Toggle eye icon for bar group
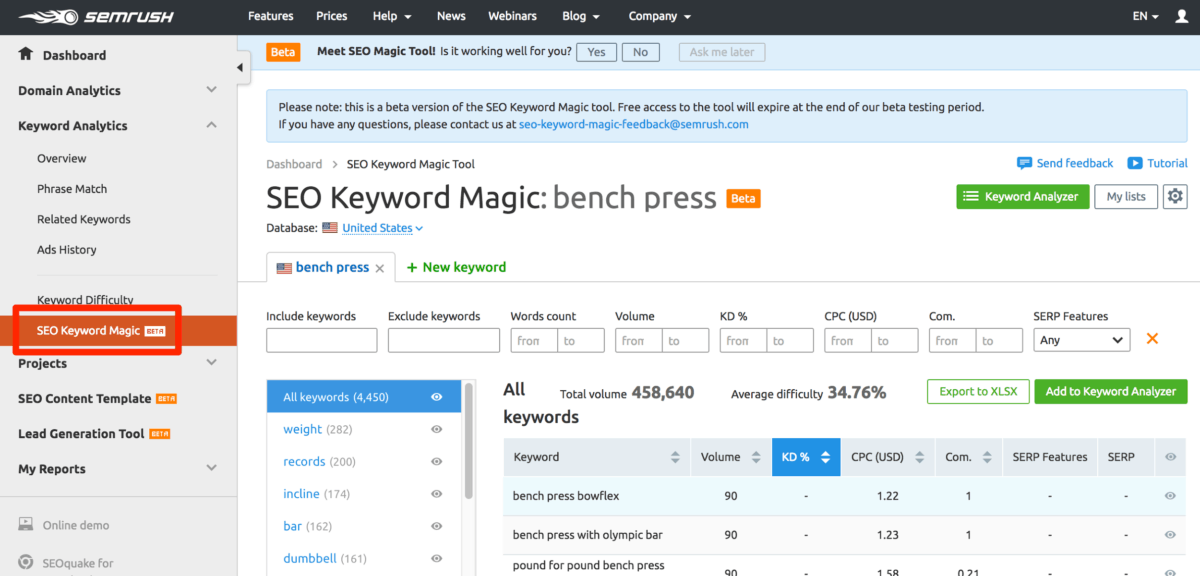Viewport: 1200px width, 576px height. (437, 526)
